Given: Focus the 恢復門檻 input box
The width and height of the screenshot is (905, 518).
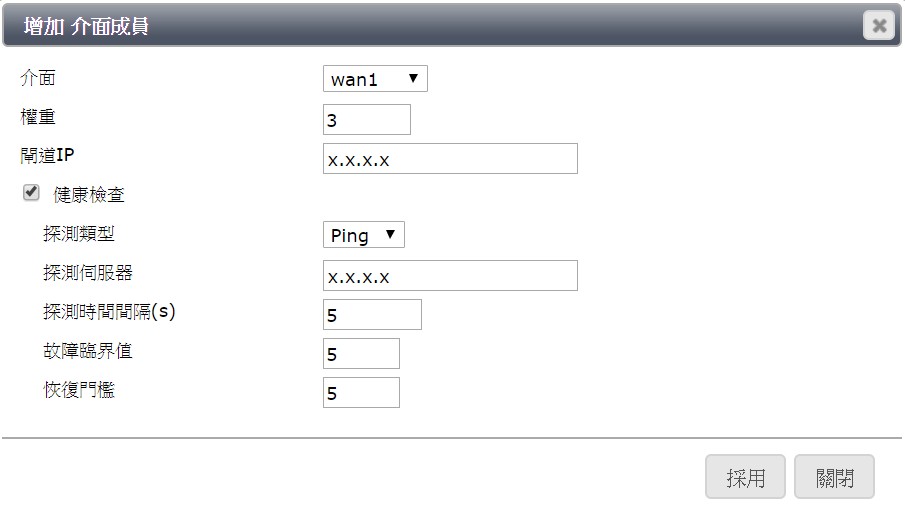Looking at the screenshot, I should [361, 393].
